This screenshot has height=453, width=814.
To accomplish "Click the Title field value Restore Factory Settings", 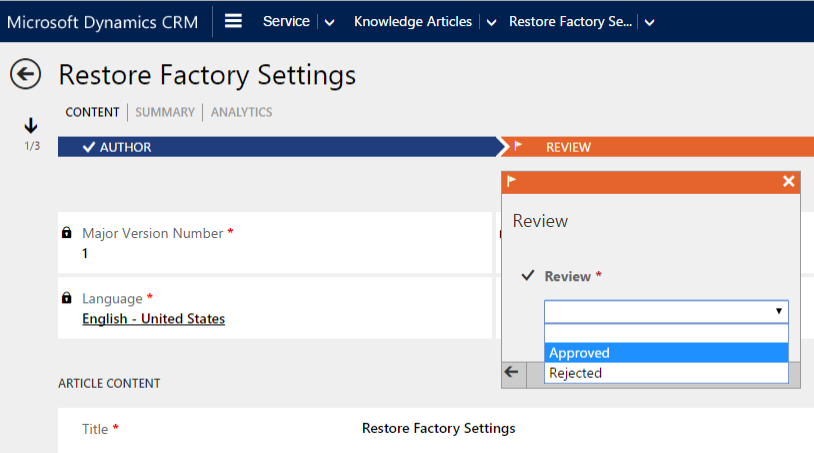I will (439, 428).
